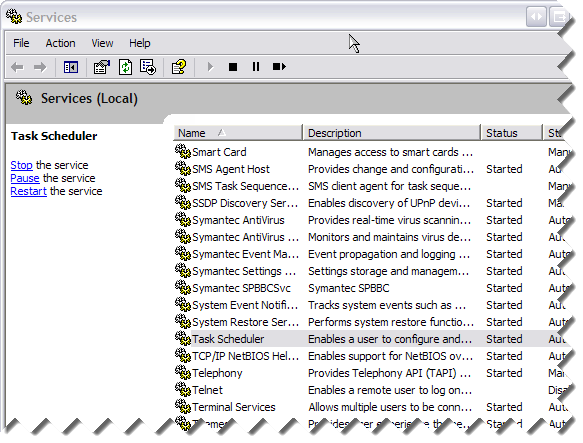Click the Stop Service square button

coord(233,67)
